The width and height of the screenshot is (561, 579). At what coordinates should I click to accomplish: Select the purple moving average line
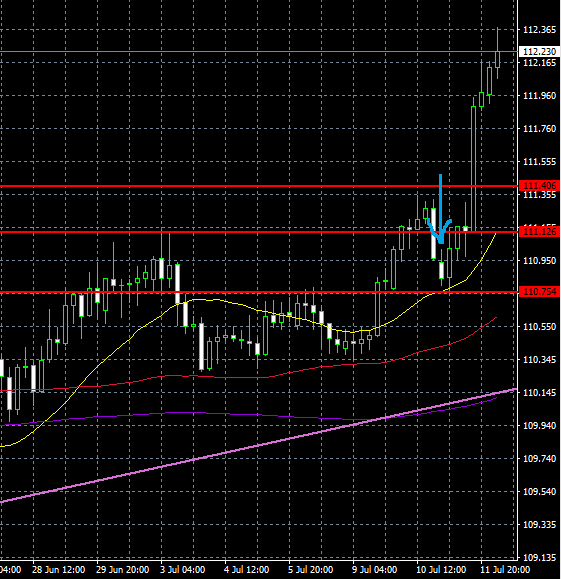pos(259,414)
